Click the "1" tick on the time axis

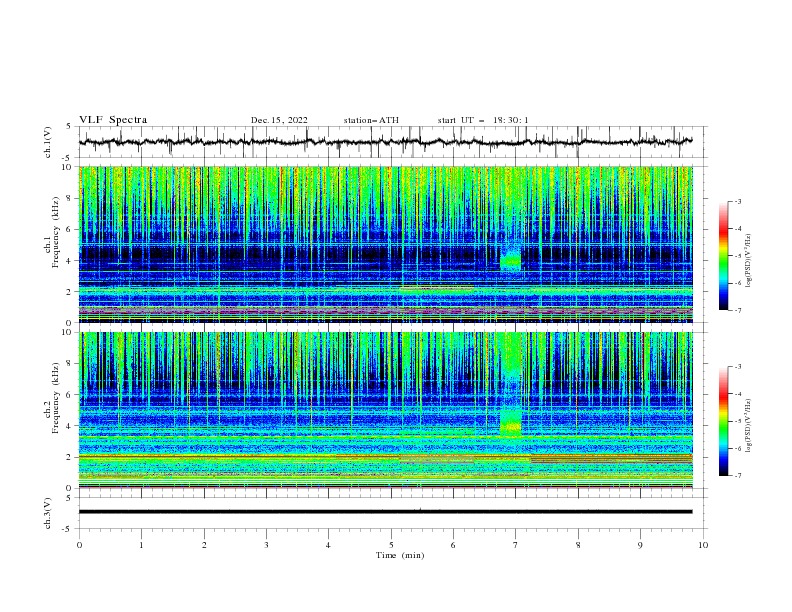(141, 545)
